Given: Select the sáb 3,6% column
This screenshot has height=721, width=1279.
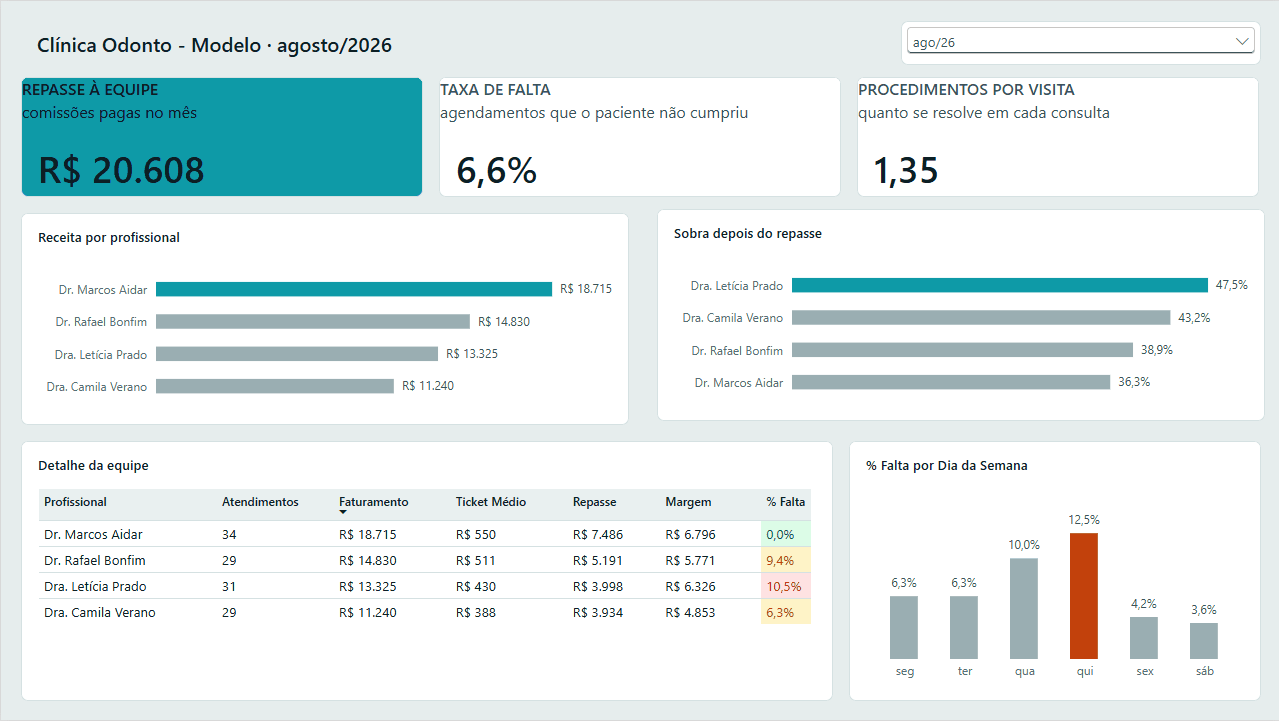Looking at the screenshot, I should tap(1204, 641).
